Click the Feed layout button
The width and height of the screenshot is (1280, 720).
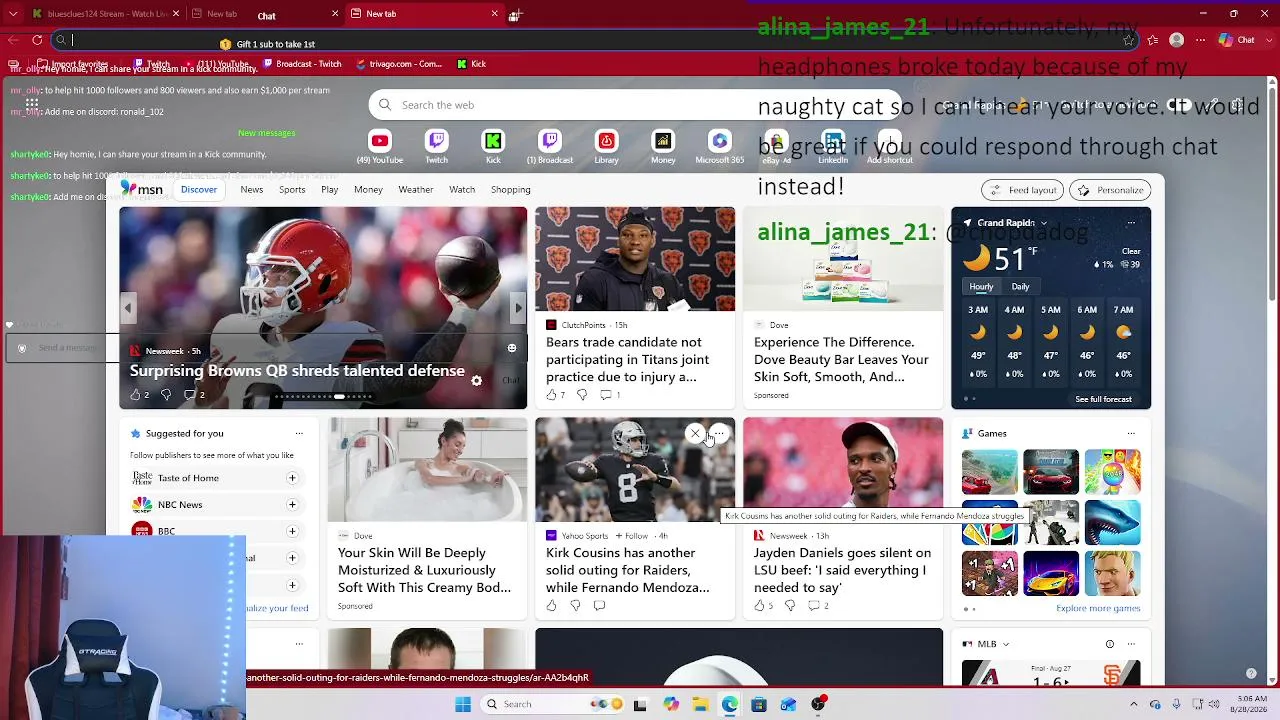[x=1022, y=190]
